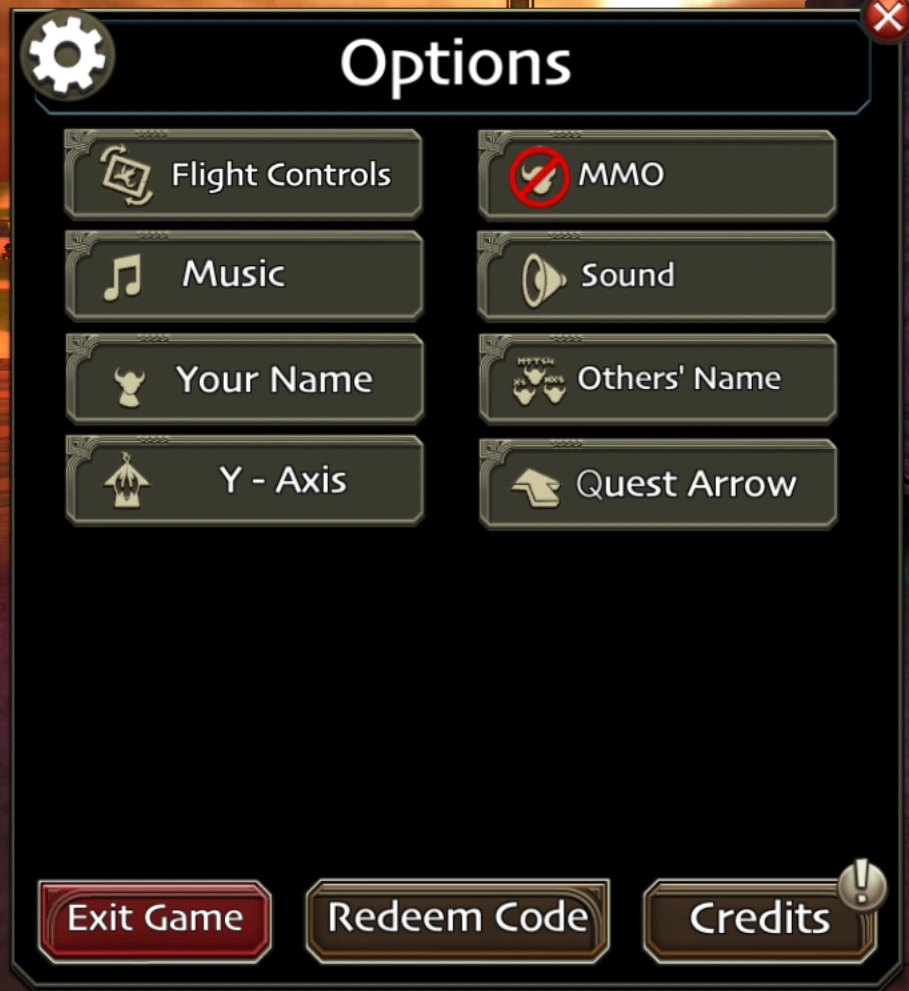Toggle Others' Name display
Viewport: 909px width, 991px height.
[657, 380]
